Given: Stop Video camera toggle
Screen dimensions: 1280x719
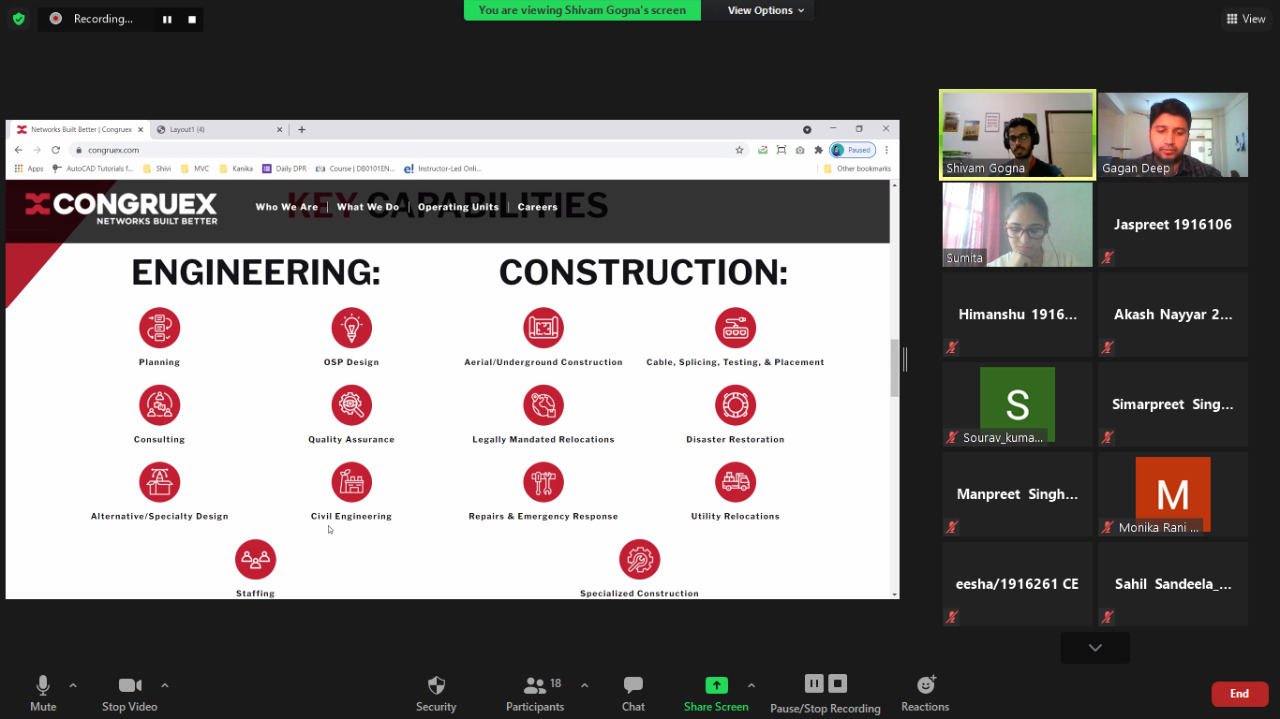Looking at the screenshot, I should tap(130, 693).
